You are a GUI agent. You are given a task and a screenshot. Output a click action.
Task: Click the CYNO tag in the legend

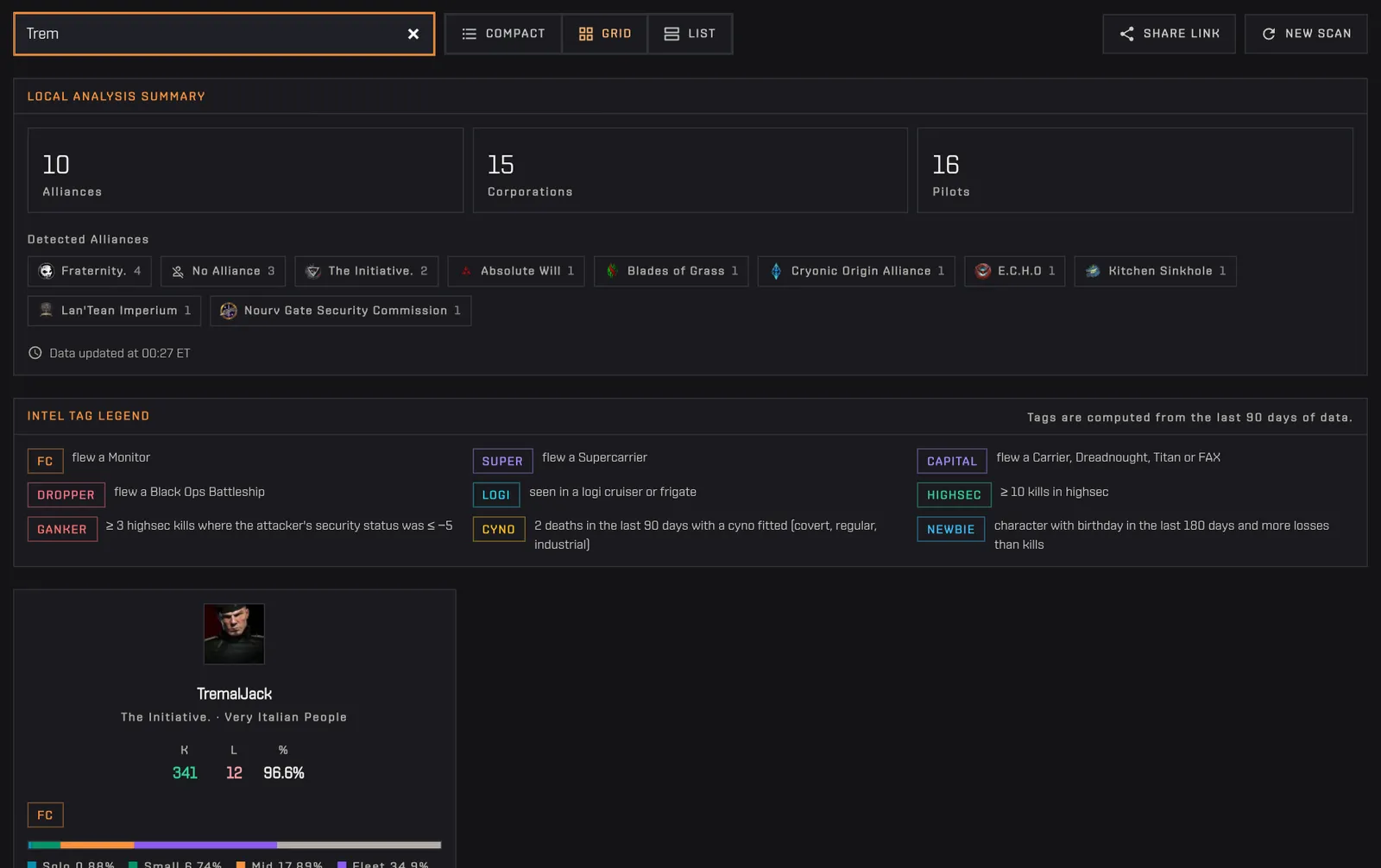point(499,530)
